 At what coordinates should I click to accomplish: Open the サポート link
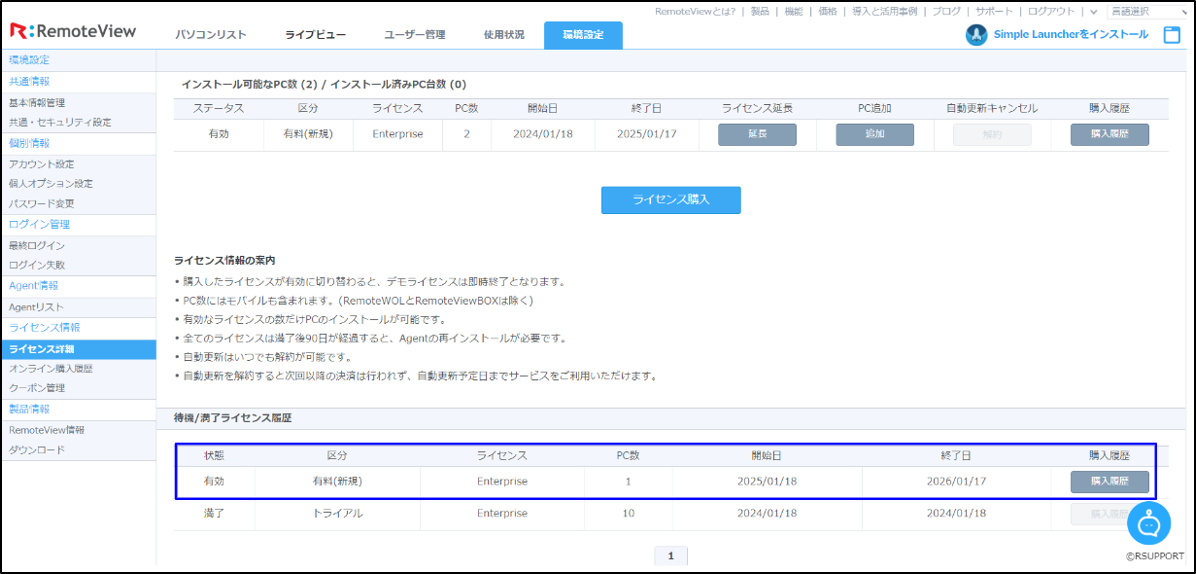(x=995, y=11)
